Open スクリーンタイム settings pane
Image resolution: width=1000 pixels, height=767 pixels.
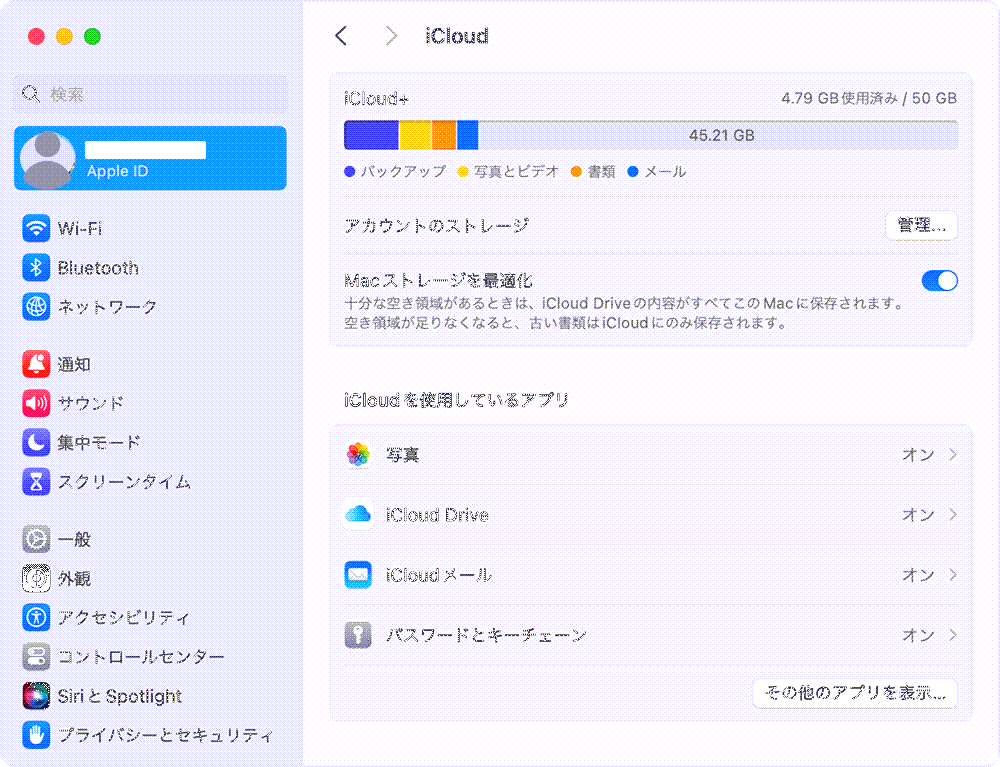(x=151, y=481)
